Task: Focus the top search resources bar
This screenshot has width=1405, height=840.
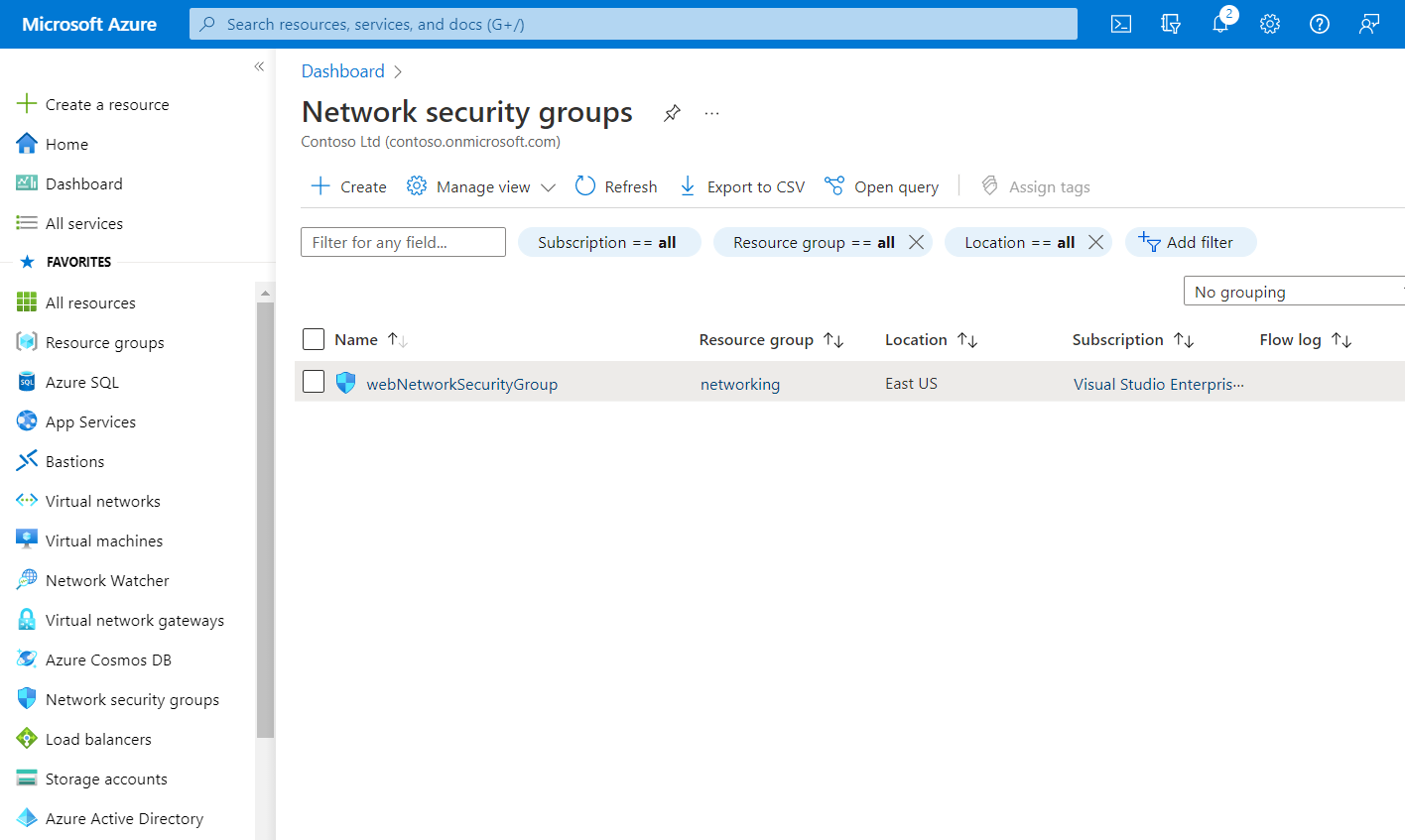Action: pos(633,24)
